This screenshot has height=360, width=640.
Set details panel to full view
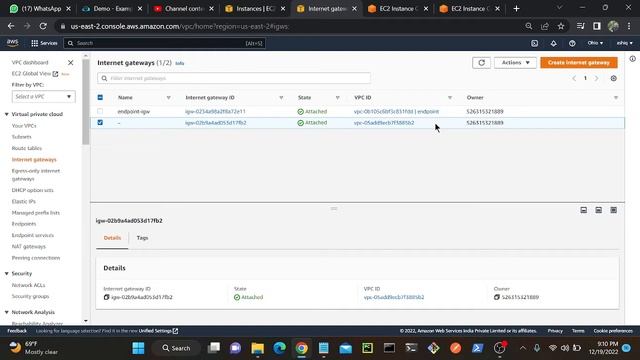(613, 210)
